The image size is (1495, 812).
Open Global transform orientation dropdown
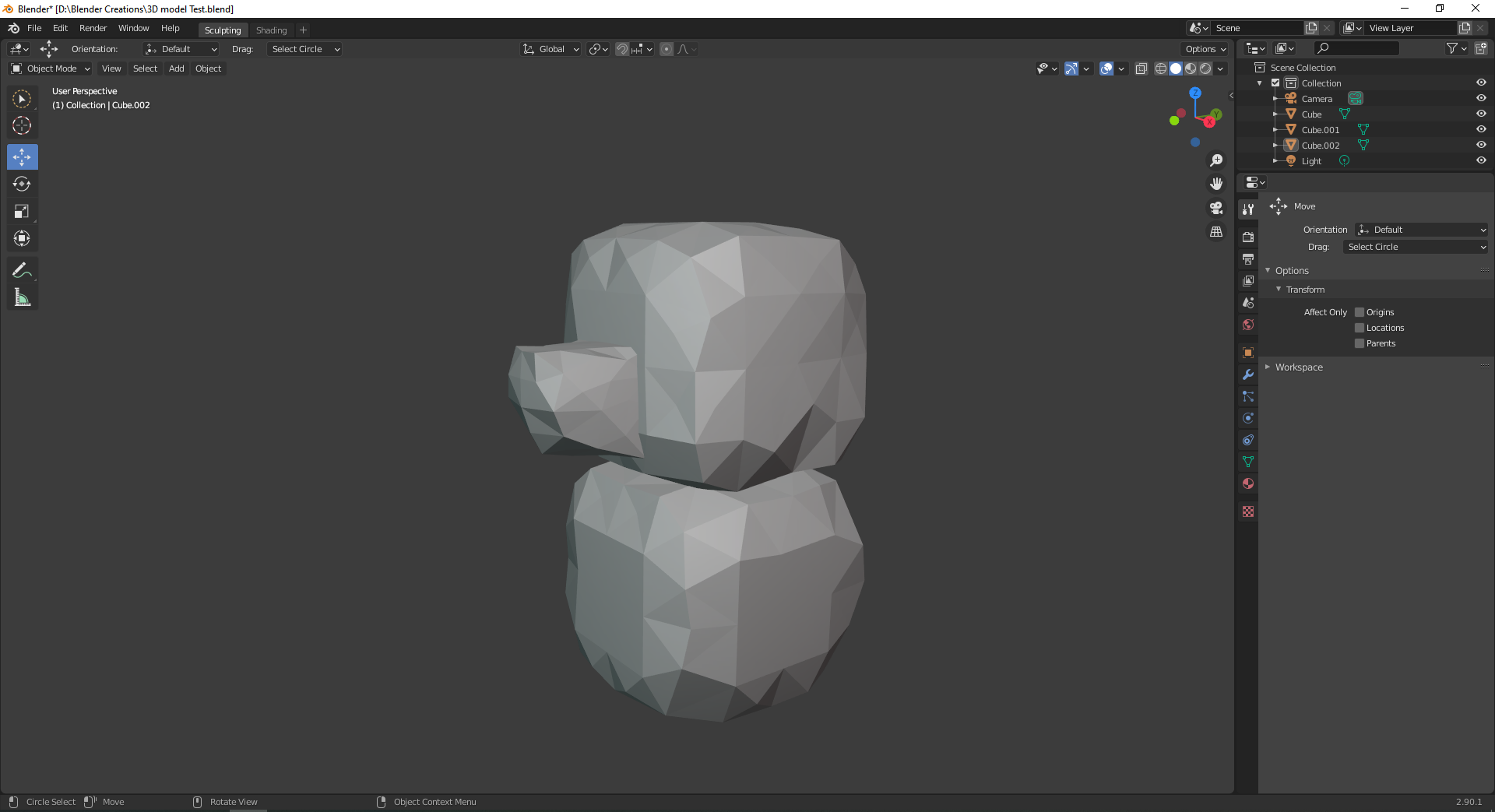pyautogui.click(x=551, y=49)
